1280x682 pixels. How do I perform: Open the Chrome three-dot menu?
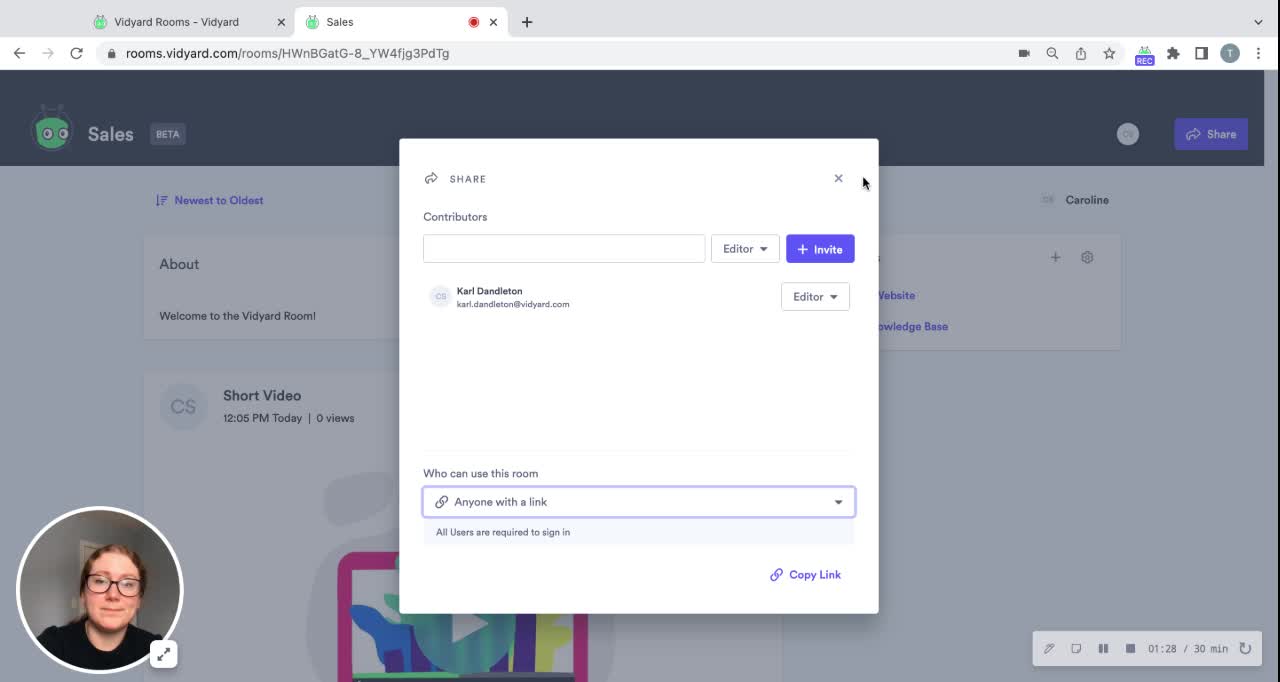click(1258, 53)
